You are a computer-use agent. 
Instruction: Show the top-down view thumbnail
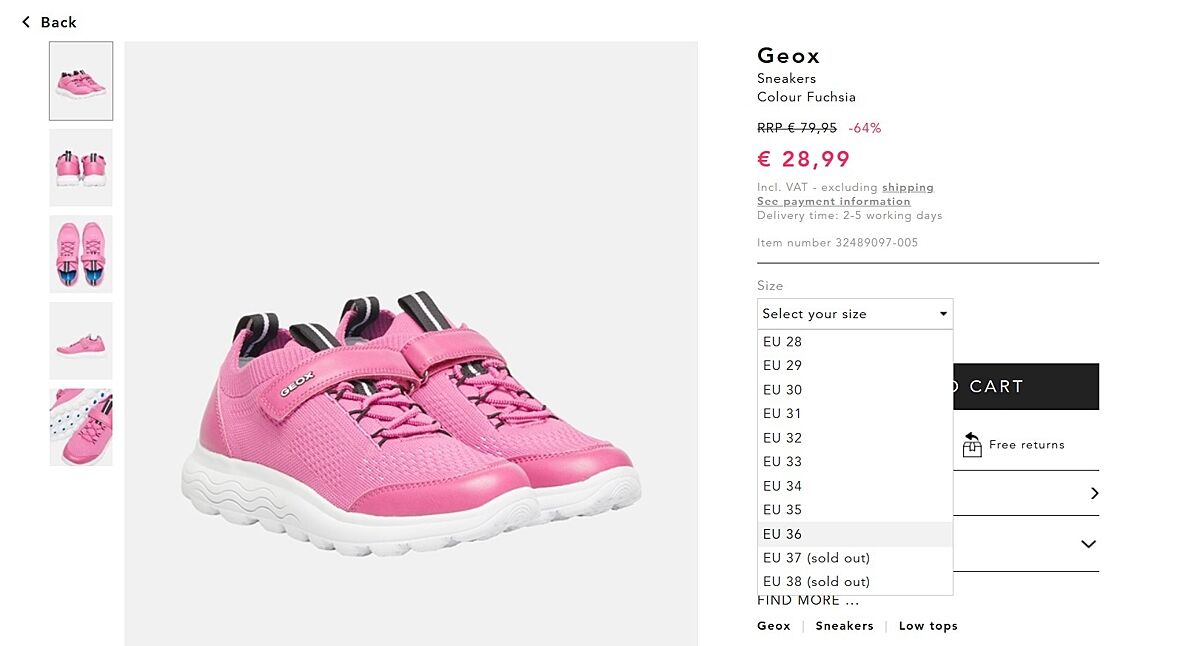(x=81, y=254)
